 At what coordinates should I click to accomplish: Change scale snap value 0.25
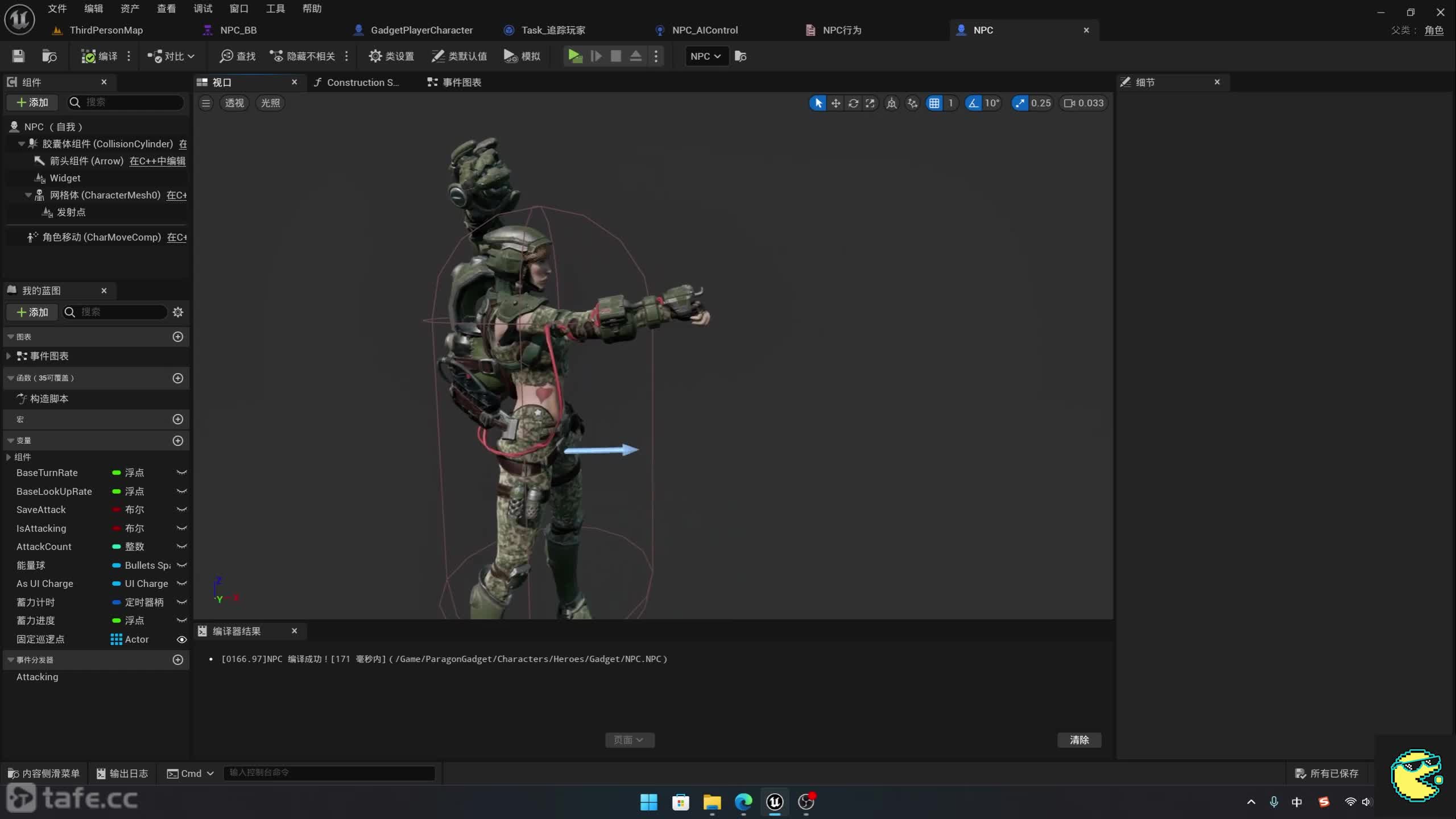coord(1041,103)
